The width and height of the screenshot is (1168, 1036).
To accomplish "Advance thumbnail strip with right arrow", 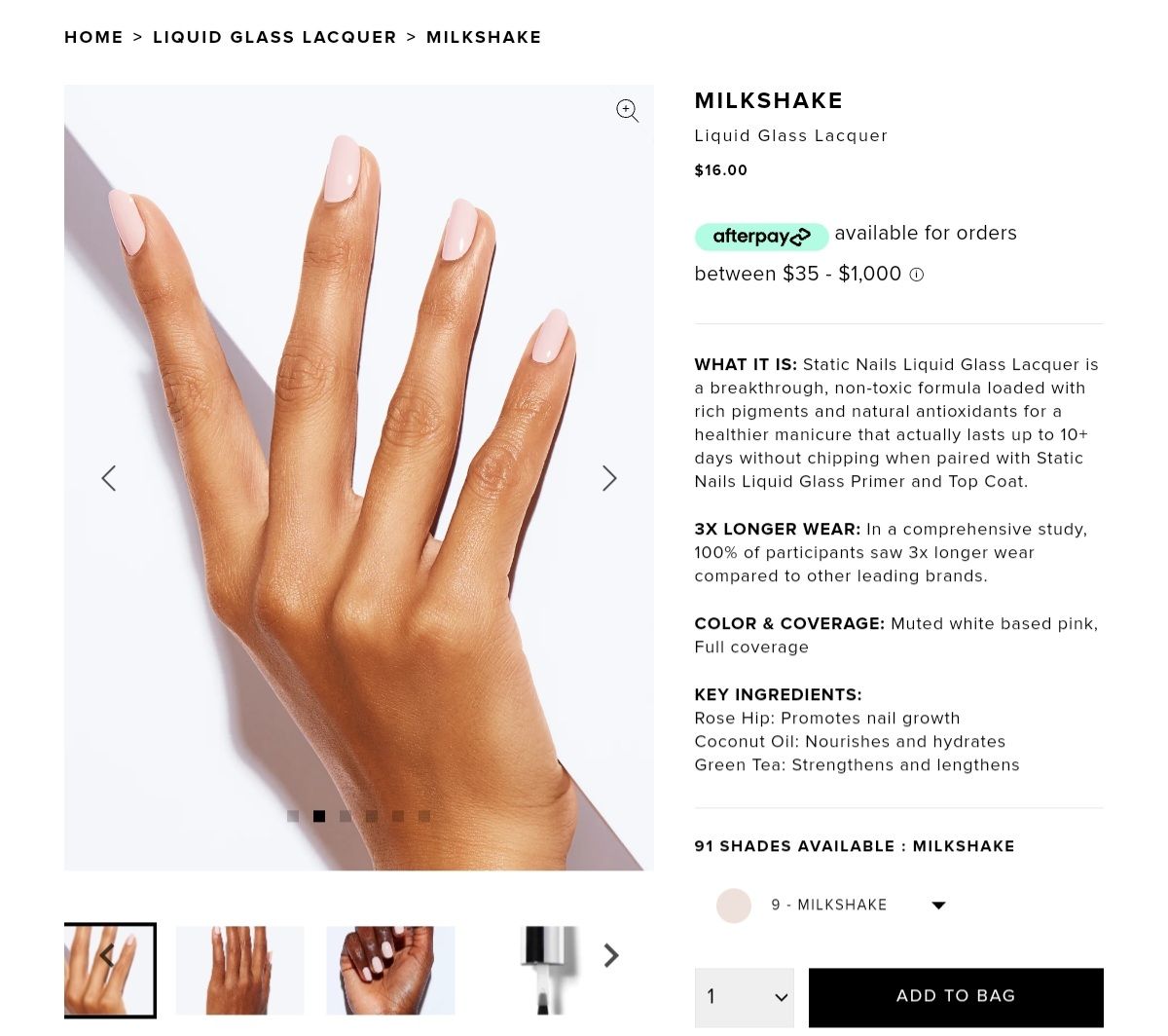I will pyautogui.click(x=610, y=955).
